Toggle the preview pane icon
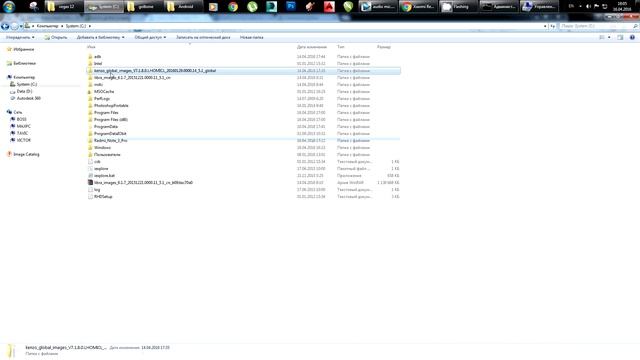 tap(620, 37)
